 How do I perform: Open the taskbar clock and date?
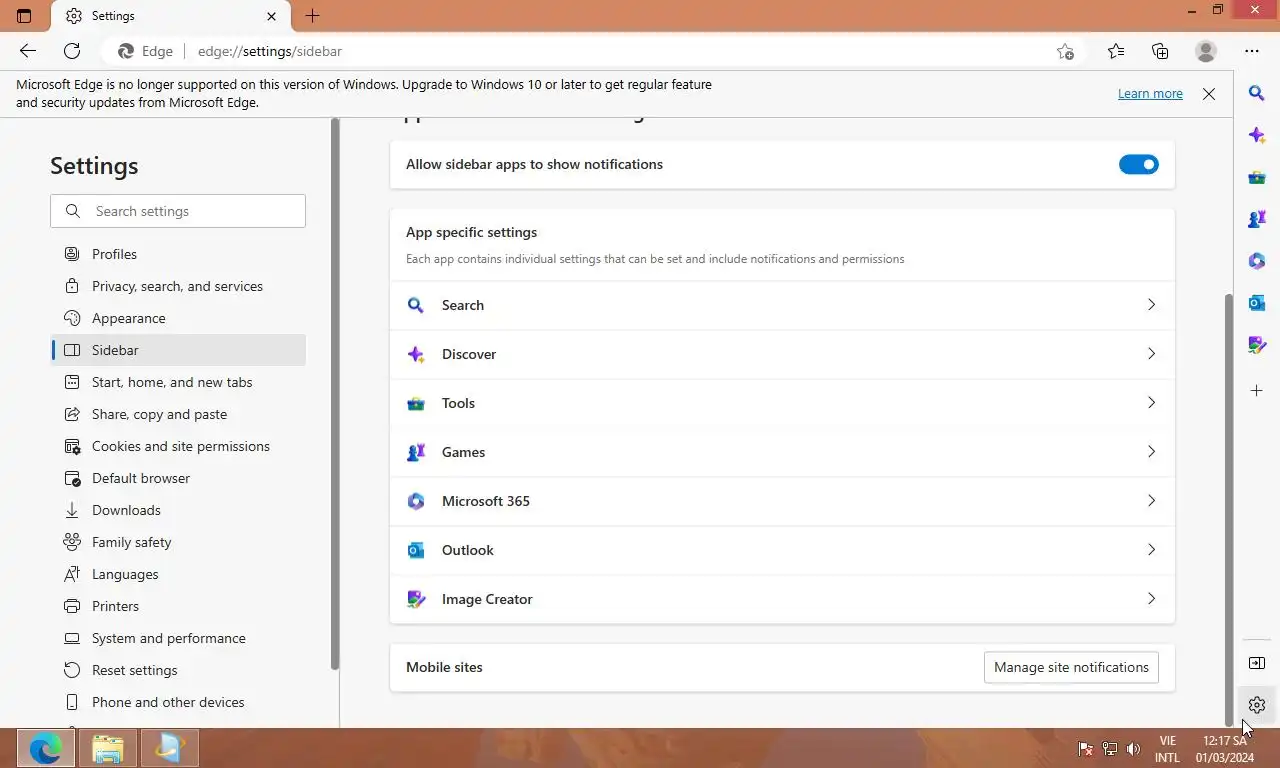pyautogui.click(x=1227, y=749)
